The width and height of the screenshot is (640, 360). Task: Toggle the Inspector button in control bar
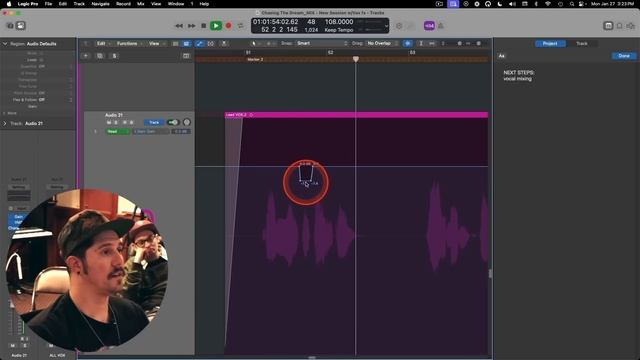click(21, 26)
